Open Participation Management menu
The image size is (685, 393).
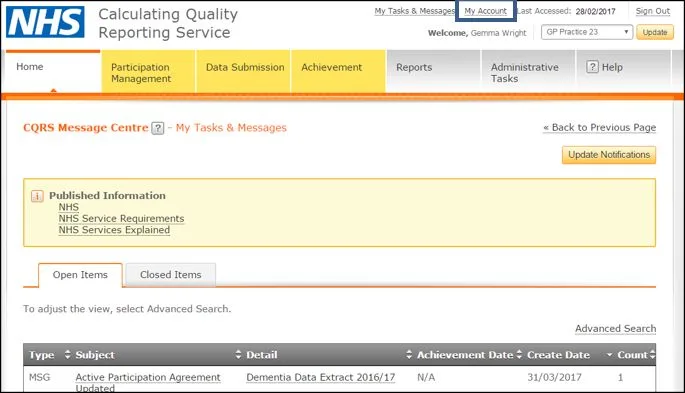148,72
